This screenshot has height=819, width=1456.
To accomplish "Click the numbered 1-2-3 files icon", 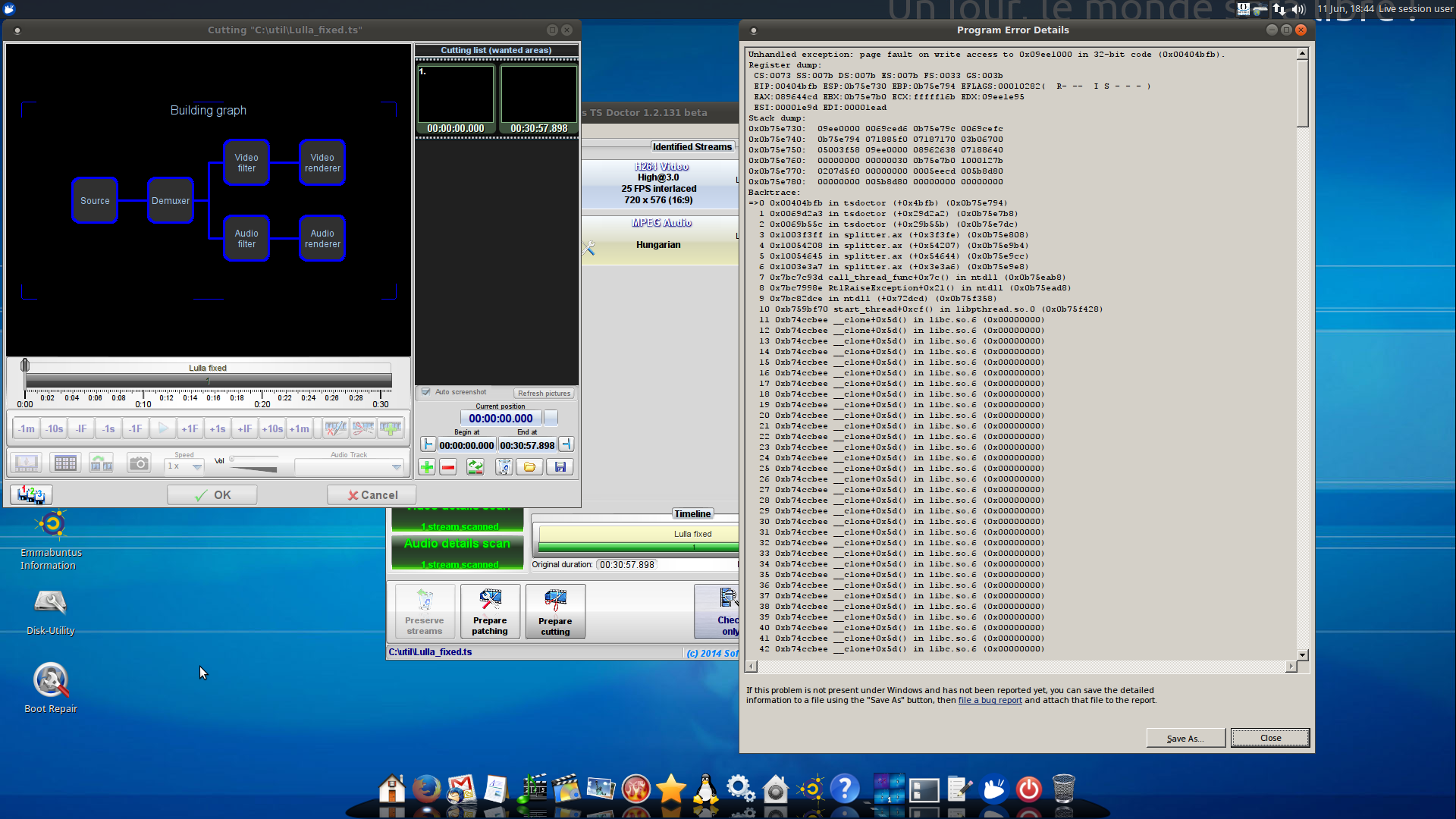I will click(x=31, y=495).
